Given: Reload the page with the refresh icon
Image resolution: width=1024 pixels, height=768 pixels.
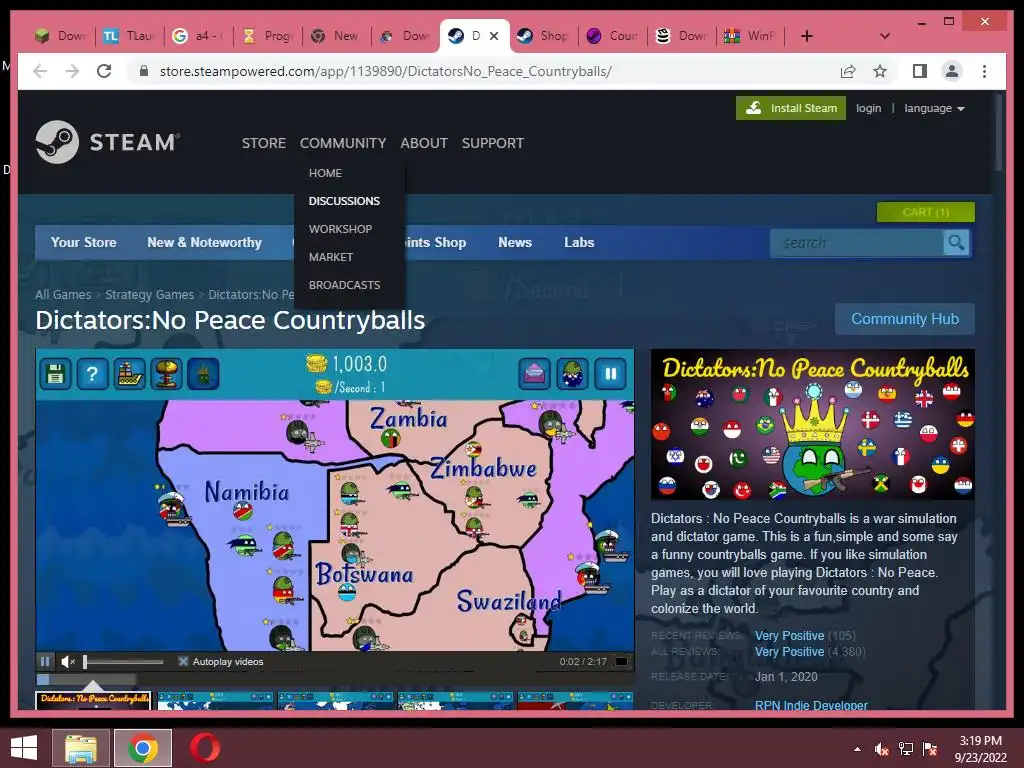Looking at the screenshot, I should click(104, 71).
